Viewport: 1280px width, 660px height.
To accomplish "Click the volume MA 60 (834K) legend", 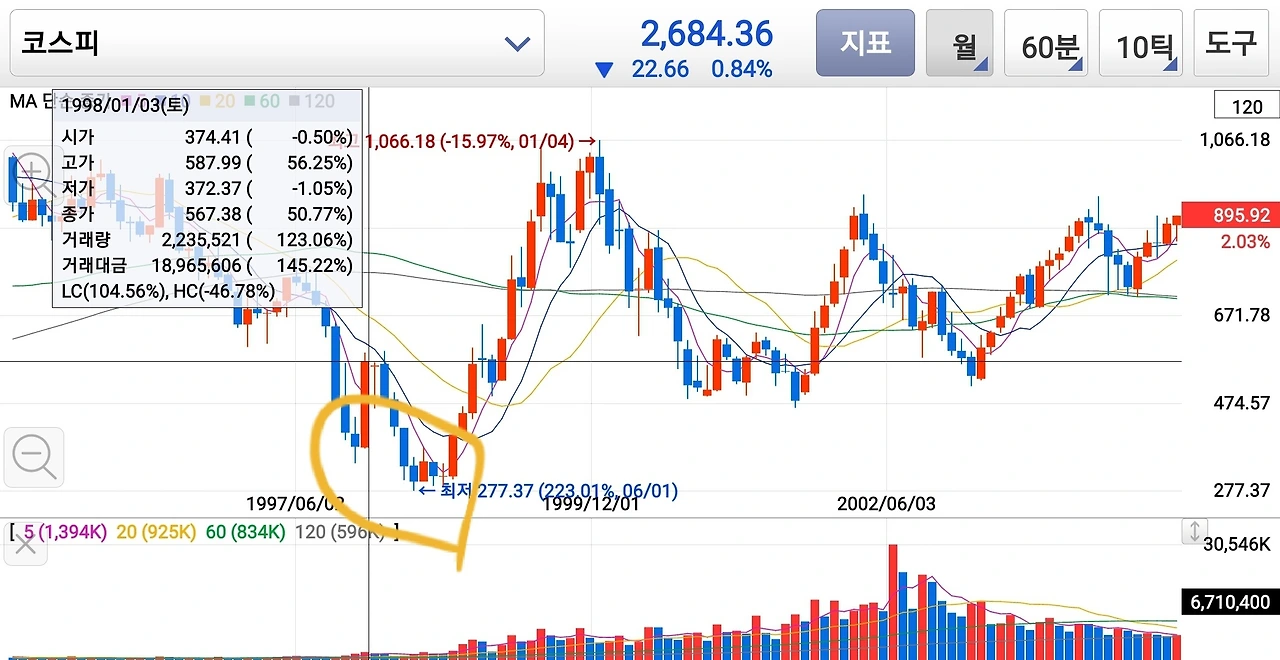I will click(246, 532).
